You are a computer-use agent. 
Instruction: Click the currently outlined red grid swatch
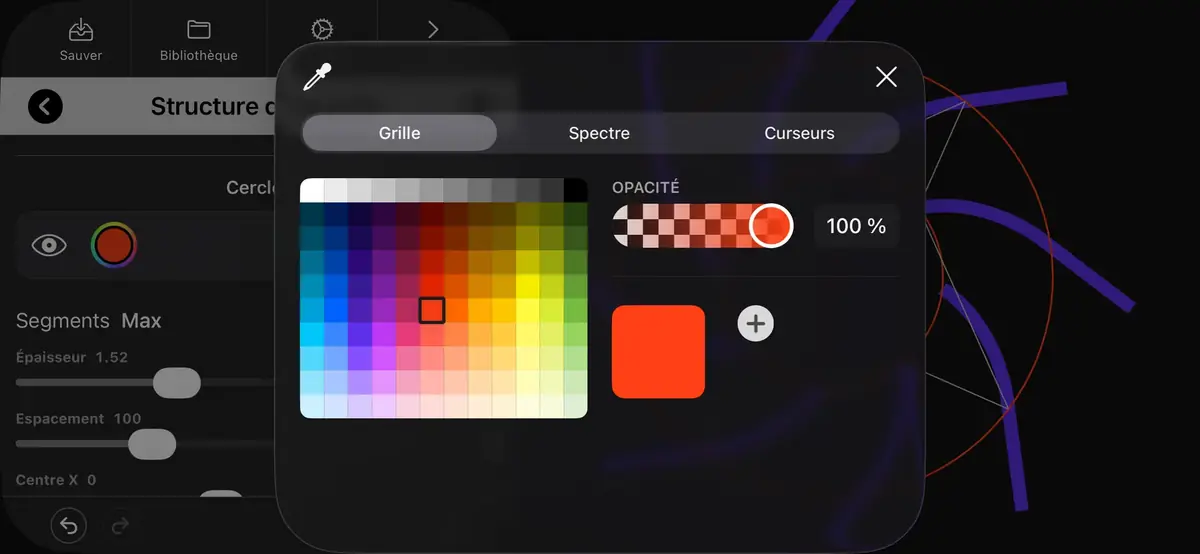pyautogui.click(x=432, y=310)
